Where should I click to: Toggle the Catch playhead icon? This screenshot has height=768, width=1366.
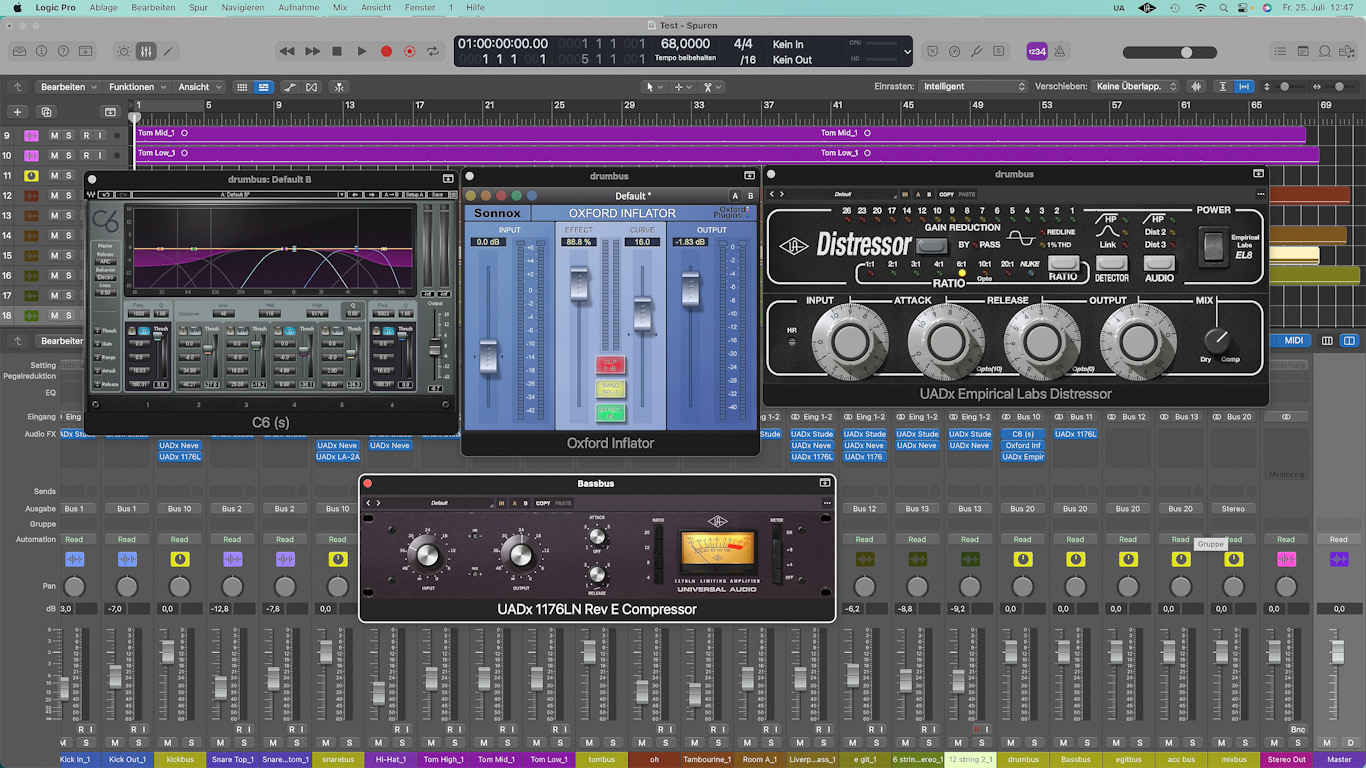[x=340, y=87]
